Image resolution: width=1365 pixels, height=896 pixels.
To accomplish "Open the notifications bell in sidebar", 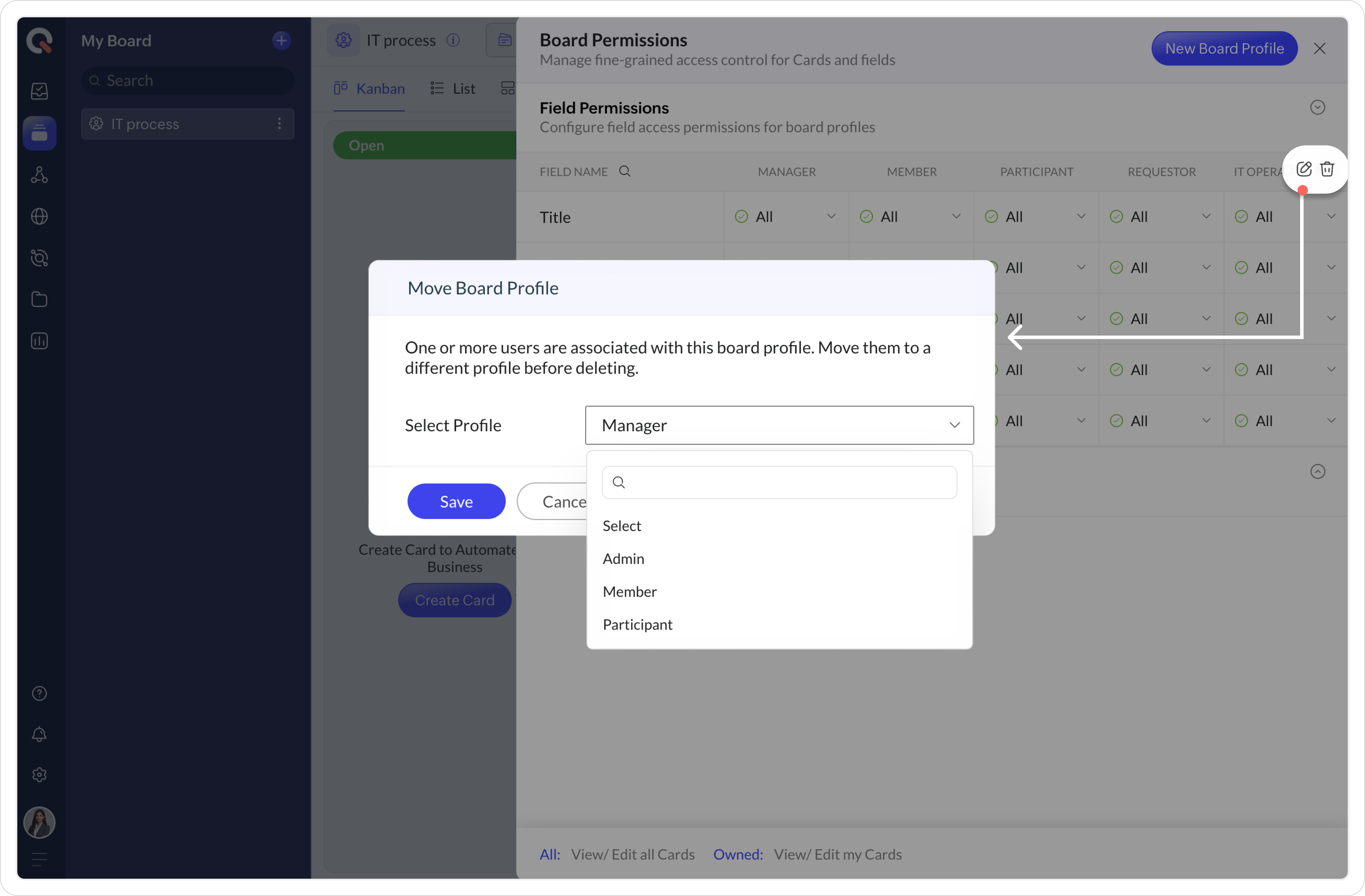I will (x=39, y=734).
